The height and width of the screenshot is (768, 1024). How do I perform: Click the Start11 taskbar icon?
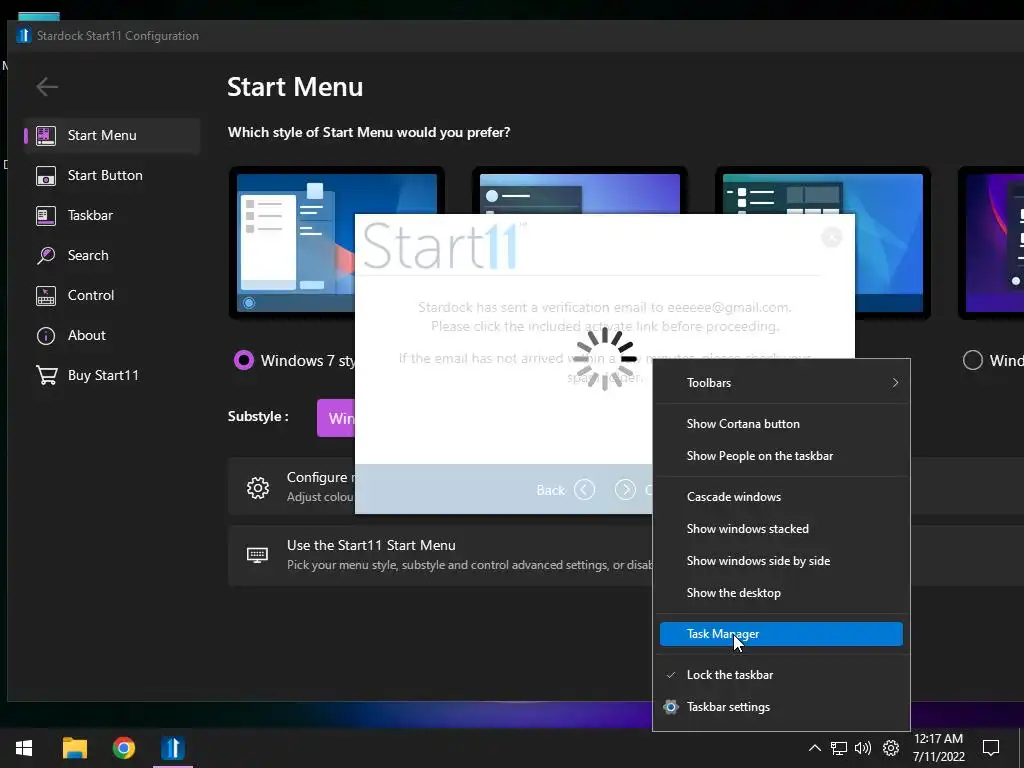point(173,748)
